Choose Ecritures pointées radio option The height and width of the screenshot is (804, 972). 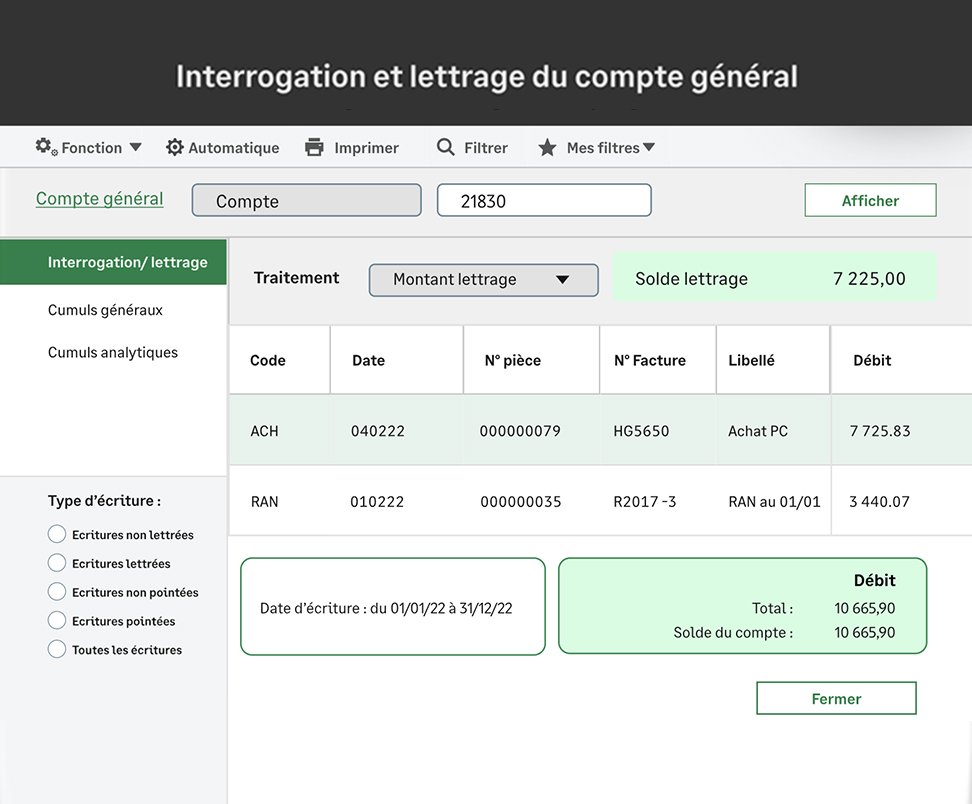click(57, 621)
